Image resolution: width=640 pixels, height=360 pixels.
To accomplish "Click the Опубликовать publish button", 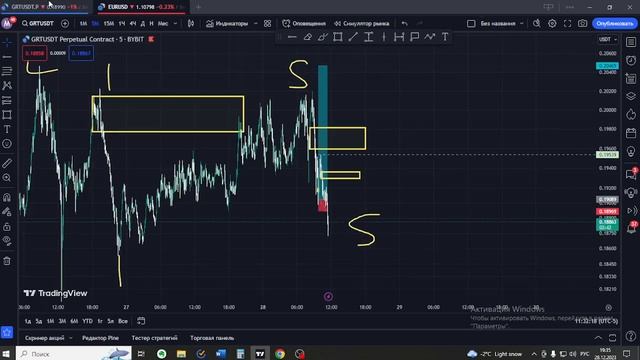I will (x=615, y=24).
